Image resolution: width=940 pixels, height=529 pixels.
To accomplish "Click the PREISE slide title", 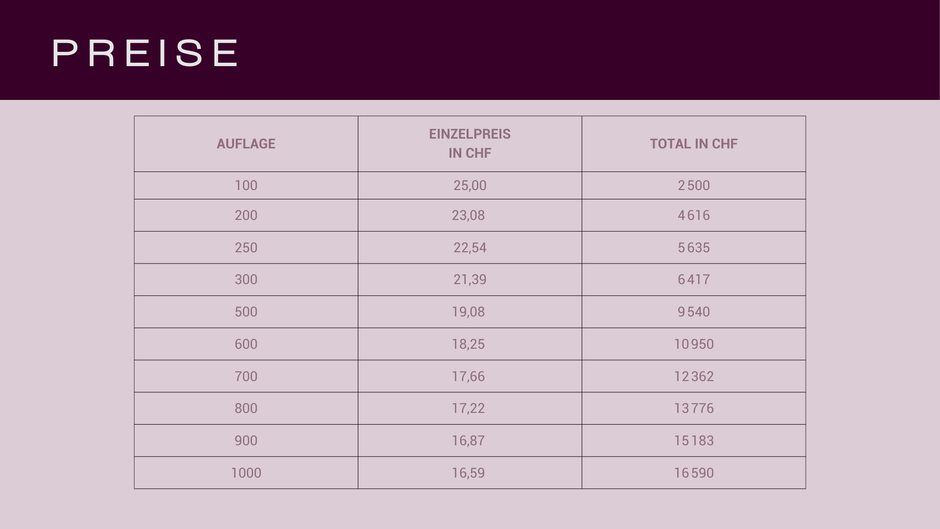I will [x=145, y=53].
